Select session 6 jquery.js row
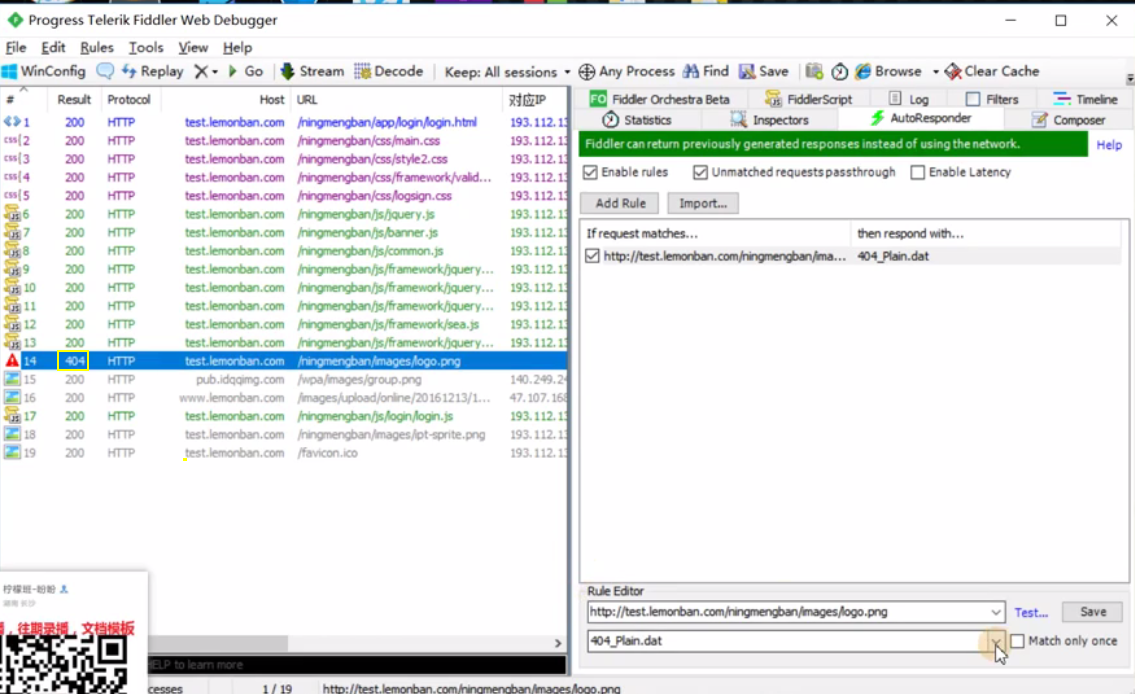1135x694 pixels. pyautogui.click(x=284, y=214)
